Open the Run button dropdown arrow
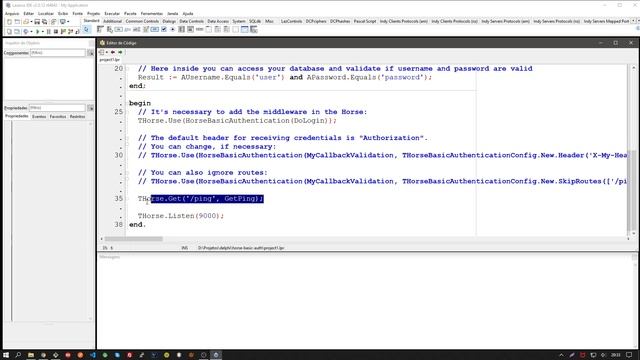This screenshot has height=360, width=640. click(42, 31)
